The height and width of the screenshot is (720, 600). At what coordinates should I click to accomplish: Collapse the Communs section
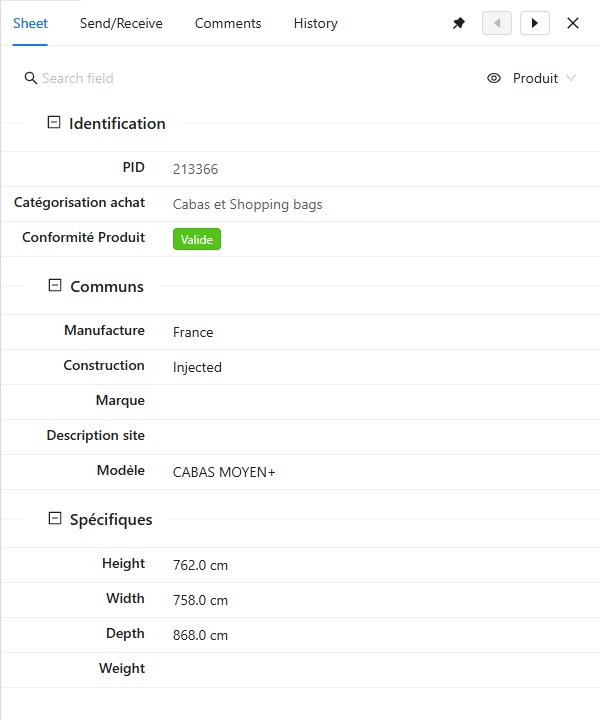pyautogui.click(x=55, y=286)
